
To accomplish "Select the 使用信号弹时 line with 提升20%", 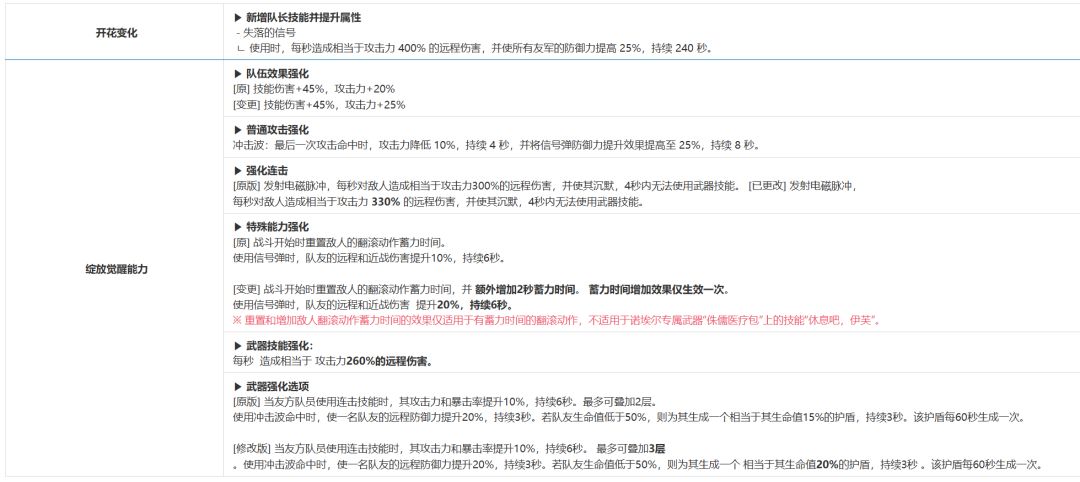I will tap(373, 305).
